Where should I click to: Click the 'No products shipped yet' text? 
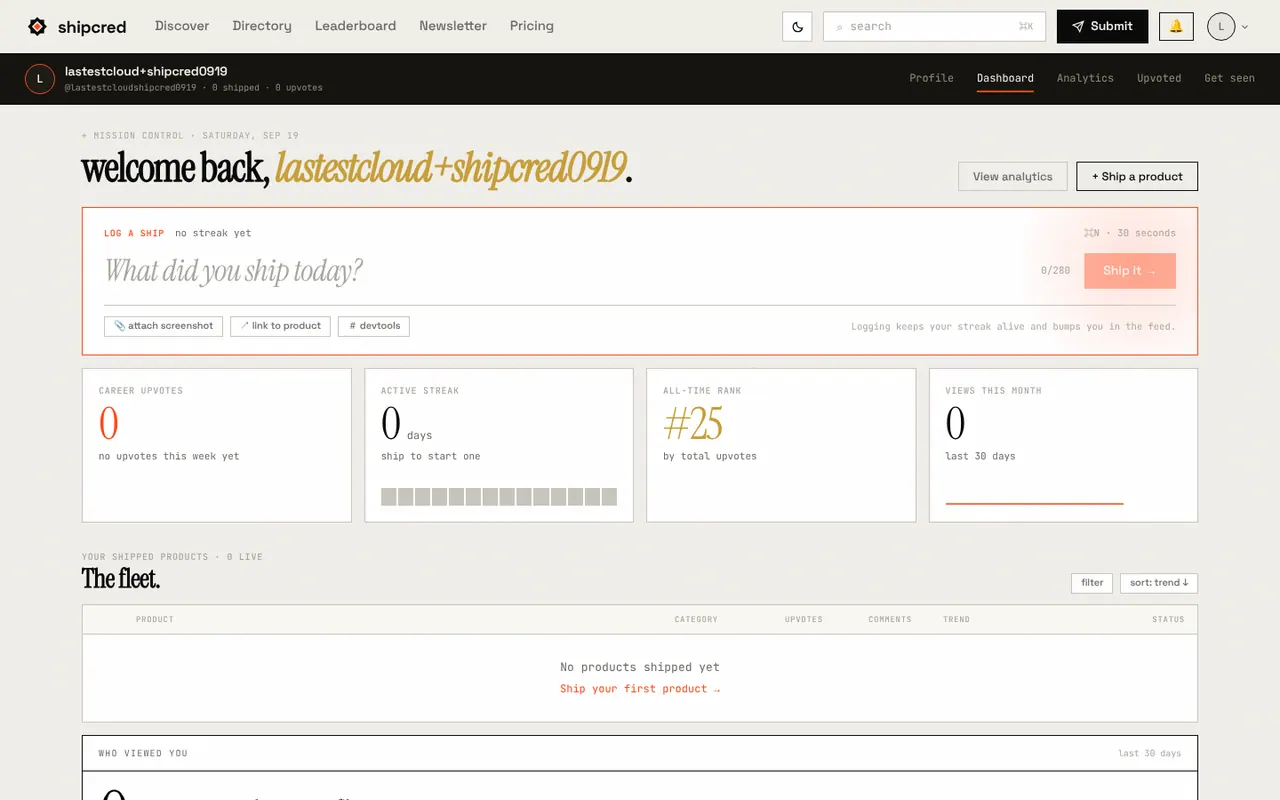[x=640, y=667]
